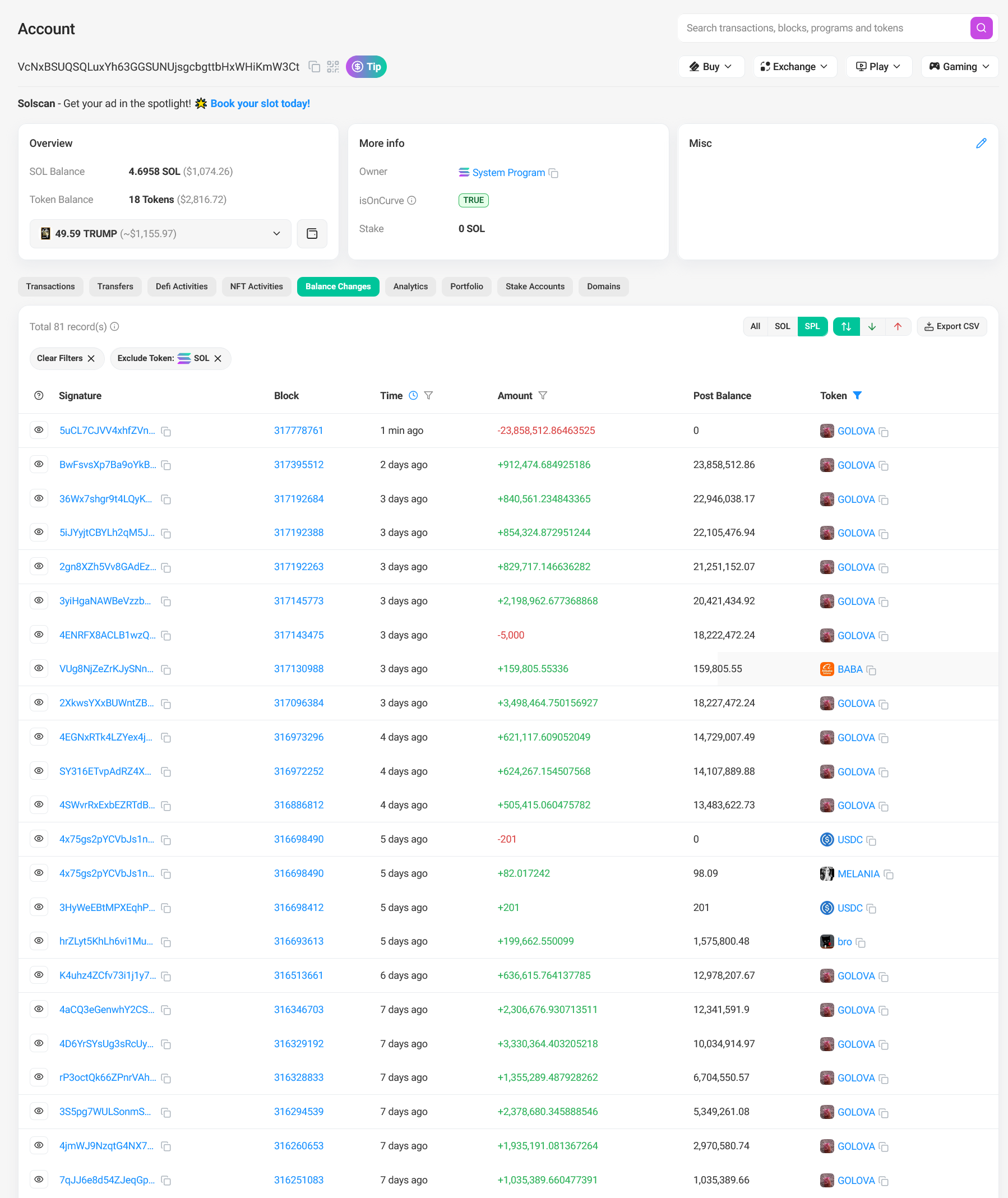
Task: Click the isOnCurve info icon
Action: (411, 201)
